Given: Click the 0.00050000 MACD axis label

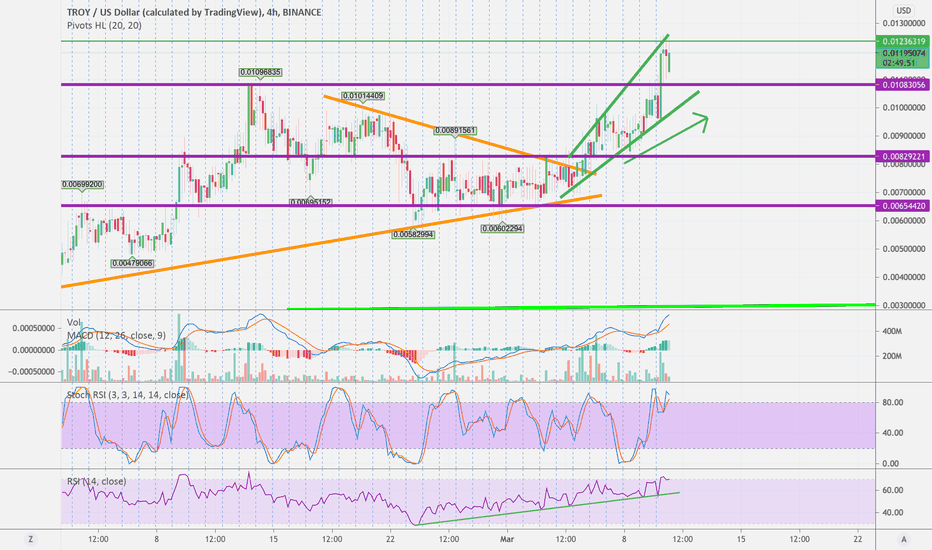Looking at the screenshot, I should point(34,328).
